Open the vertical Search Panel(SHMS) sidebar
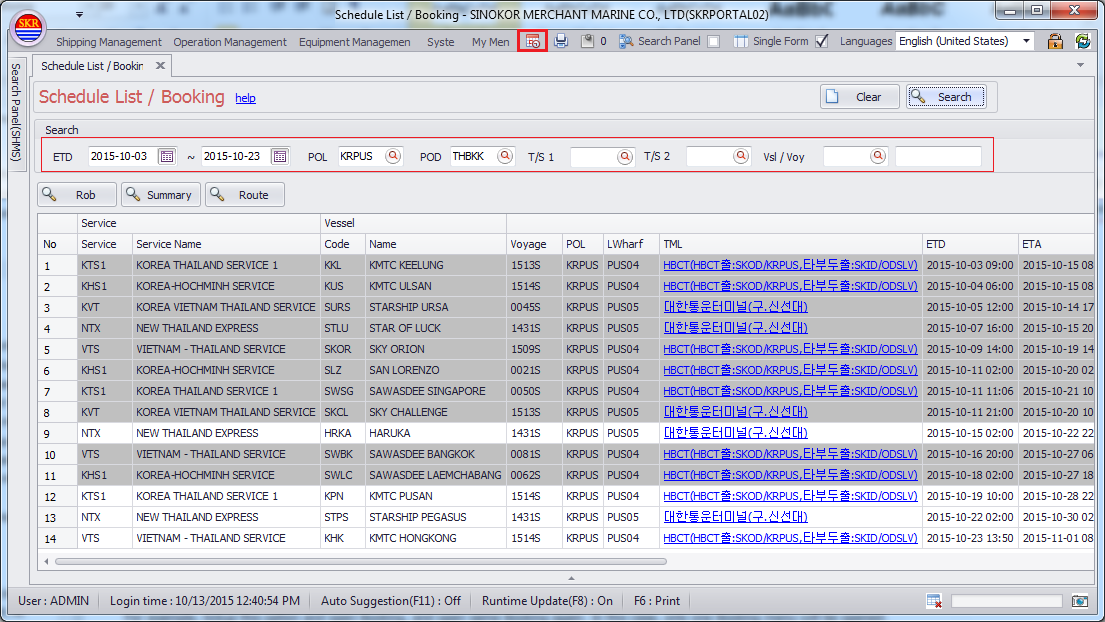 [16, 113]
